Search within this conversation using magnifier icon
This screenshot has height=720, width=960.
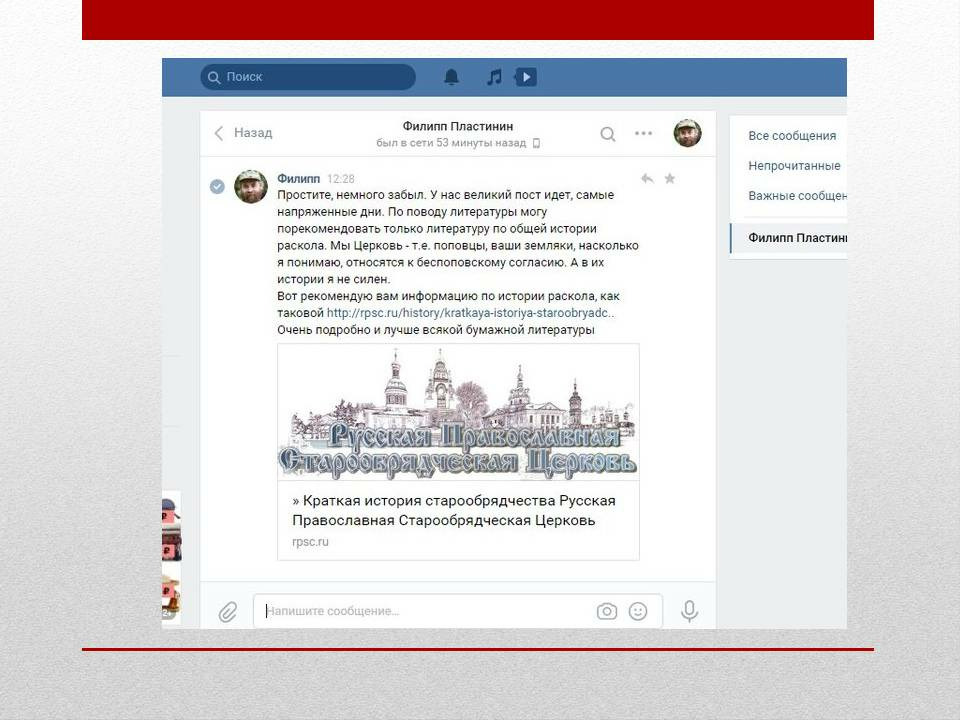click(608, 134)
